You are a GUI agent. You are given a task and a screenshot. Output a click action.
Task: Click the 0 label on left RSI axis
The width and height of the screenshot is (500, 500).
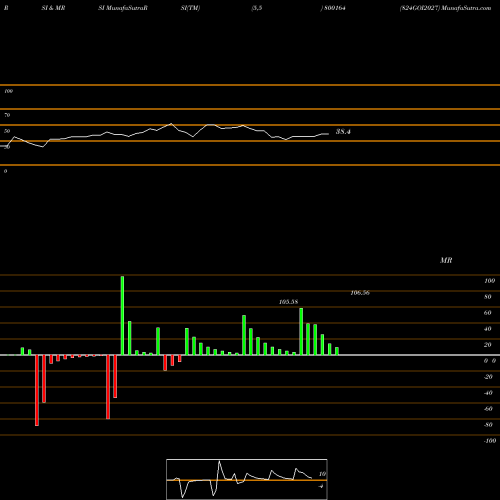[x=5, y=171]
